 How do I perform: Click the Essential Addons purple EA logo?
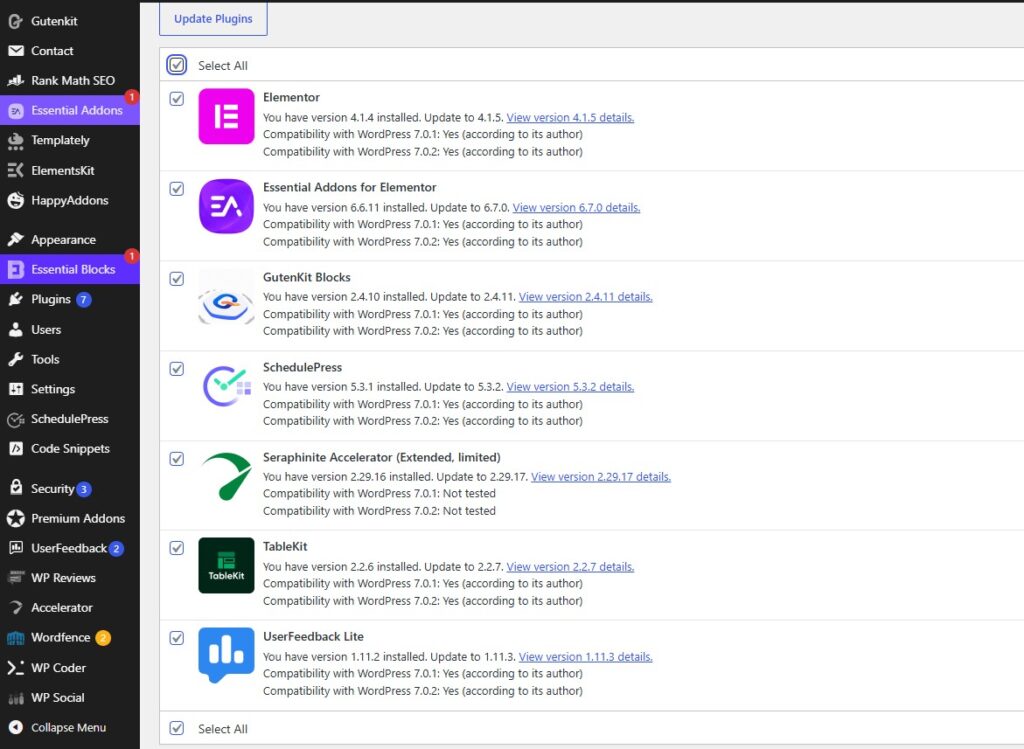[226, 206]
